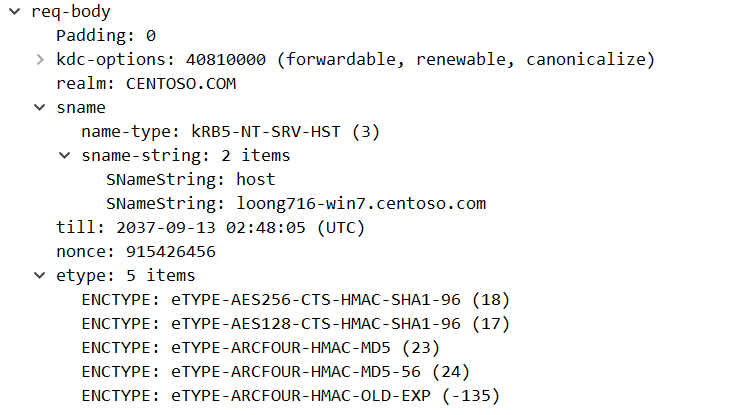The height and width of the screenshot is (415, 746).
Task: Click the req-body label text
Action: [x=72, y=12]
